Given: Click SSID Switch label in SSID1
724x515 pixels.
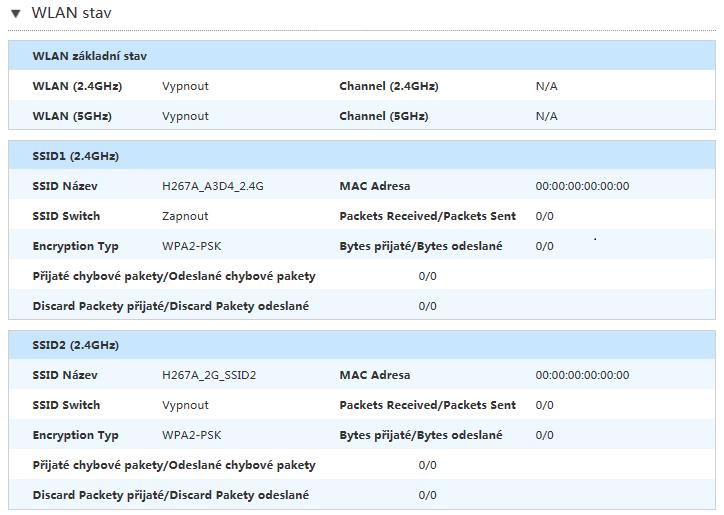Looking at the screenshot, I should pyautogui.click(x=66, y=216).
